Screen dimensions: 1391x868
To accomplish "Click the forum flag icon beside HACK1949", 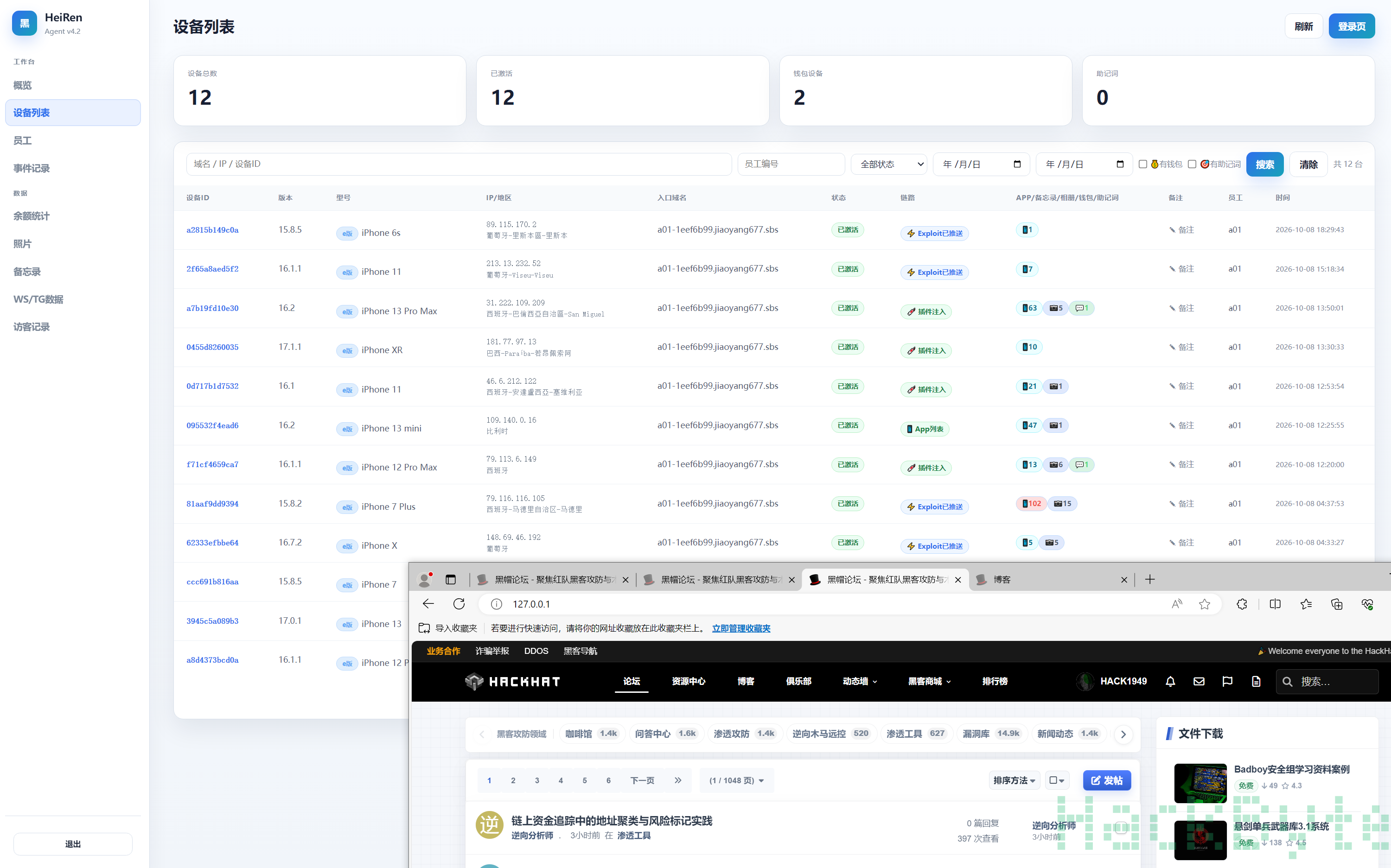I will (1227, 681).
